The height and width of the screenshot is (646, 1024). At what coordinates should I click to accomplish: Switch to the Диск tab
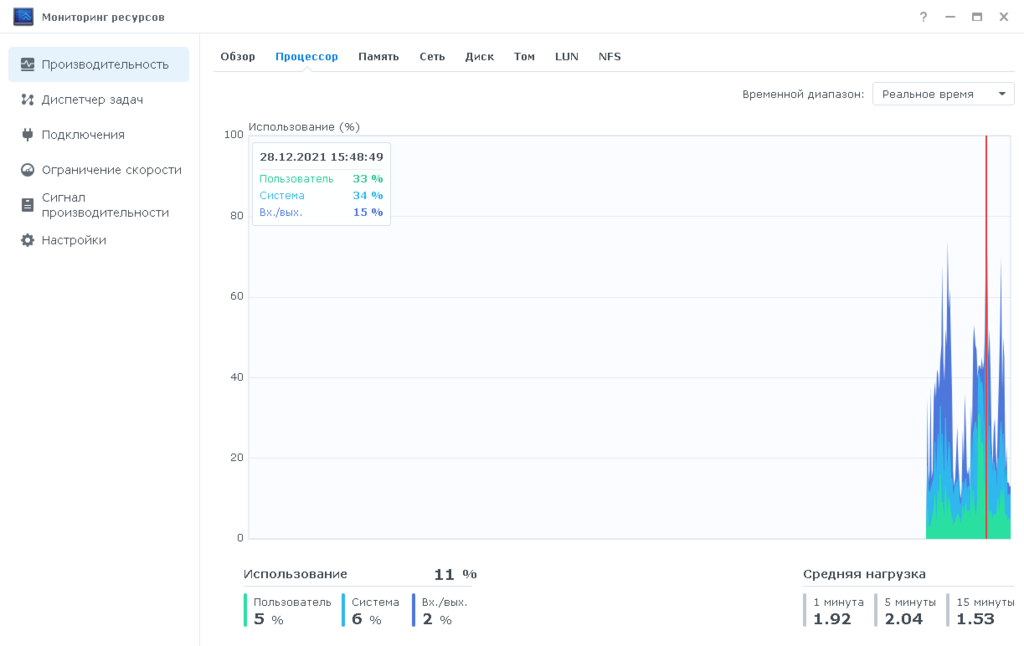[x=479, y=56]
